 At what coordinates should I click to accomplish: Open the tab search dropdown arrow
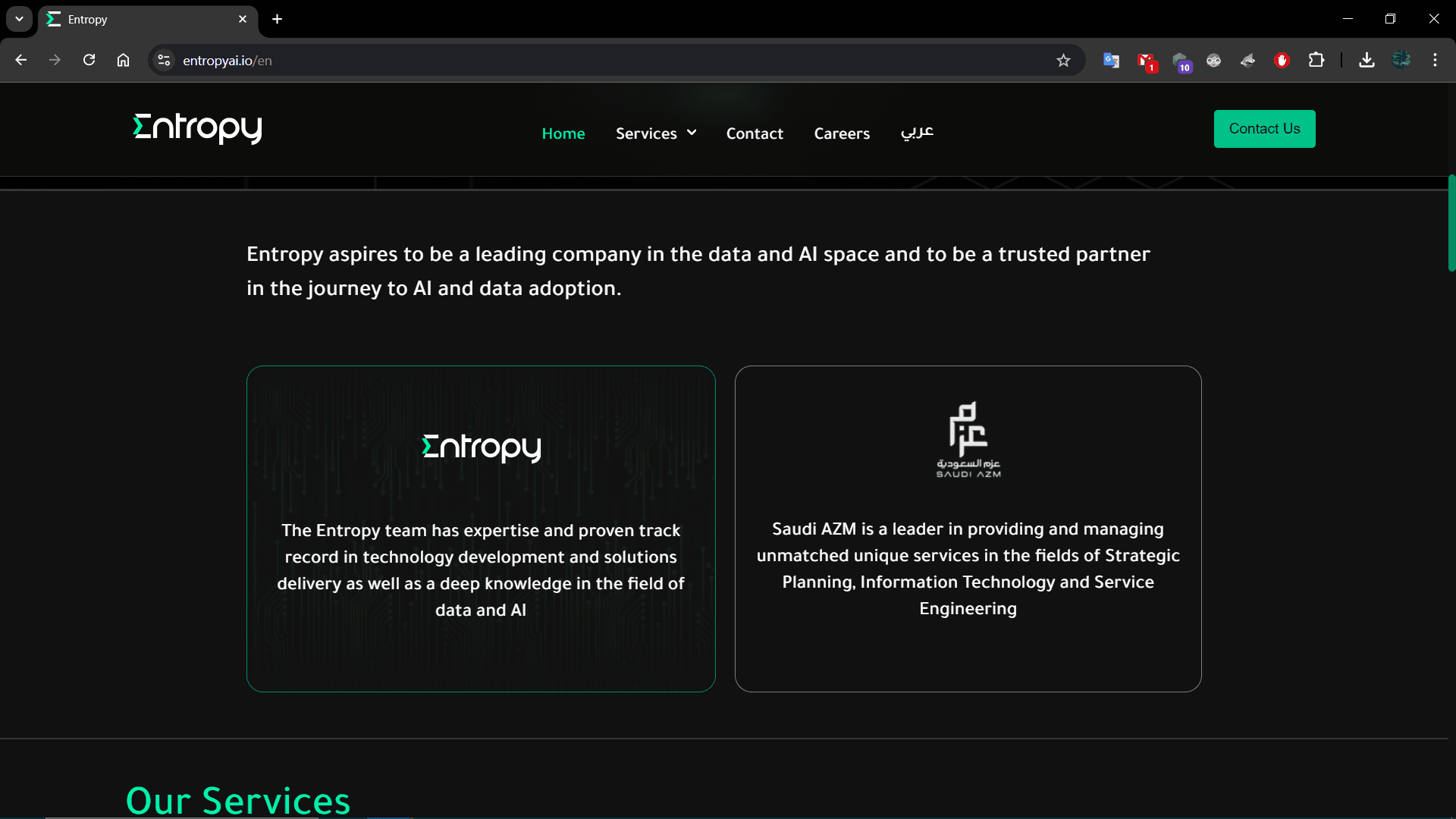pos(19,19)
